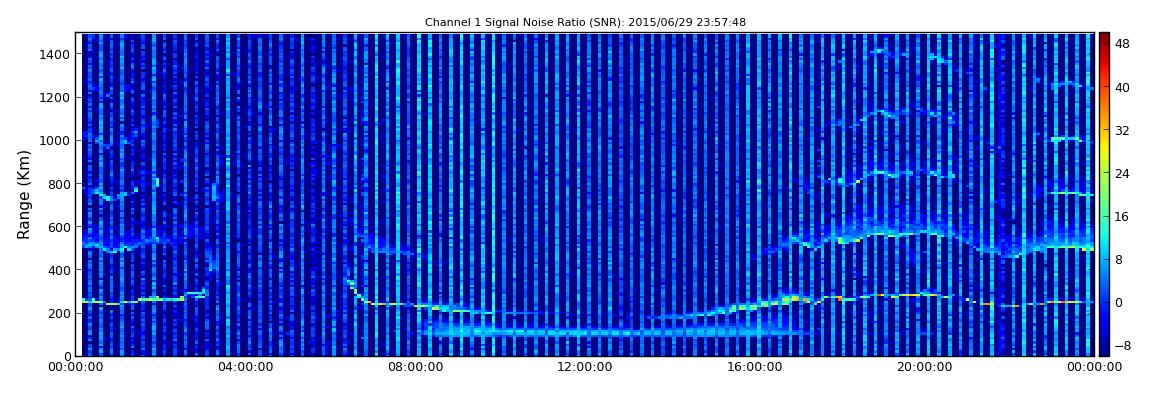Click the 'Range (Km)' y-axis label
The height and width of the screenshot is (407, 1150).
click(24, 194)
